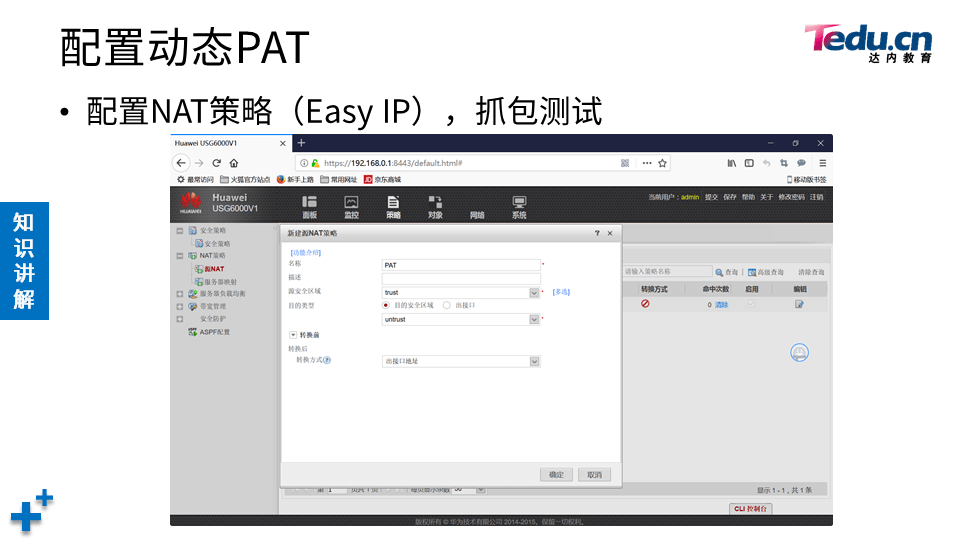Open the 监控 monitor menu
The height and width of the screenshot is (540, 960).
pos(351,207)
